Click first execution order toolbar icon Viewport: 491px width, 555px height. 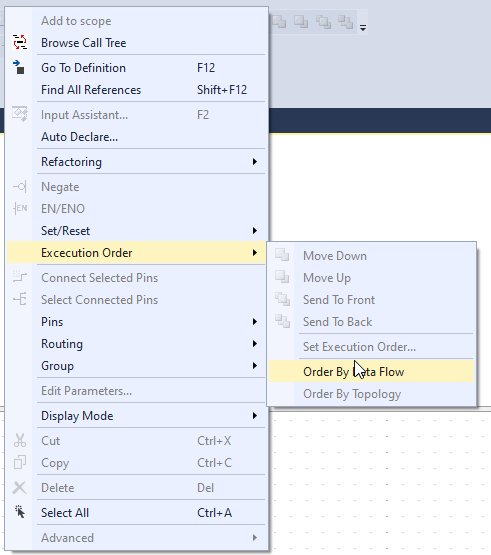(279, 22)
